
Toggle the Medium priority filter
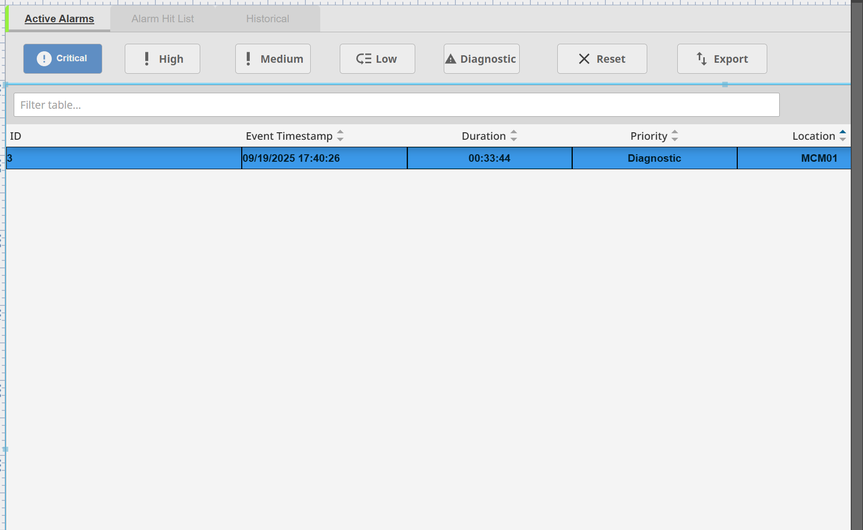(273, 59)
